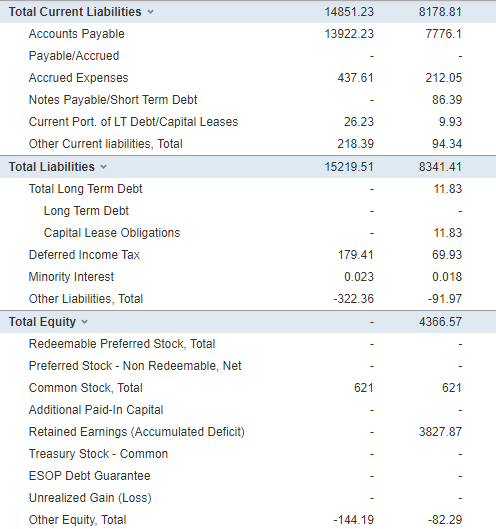Select Accrued Expenses value 212.05

click(444, 78)
